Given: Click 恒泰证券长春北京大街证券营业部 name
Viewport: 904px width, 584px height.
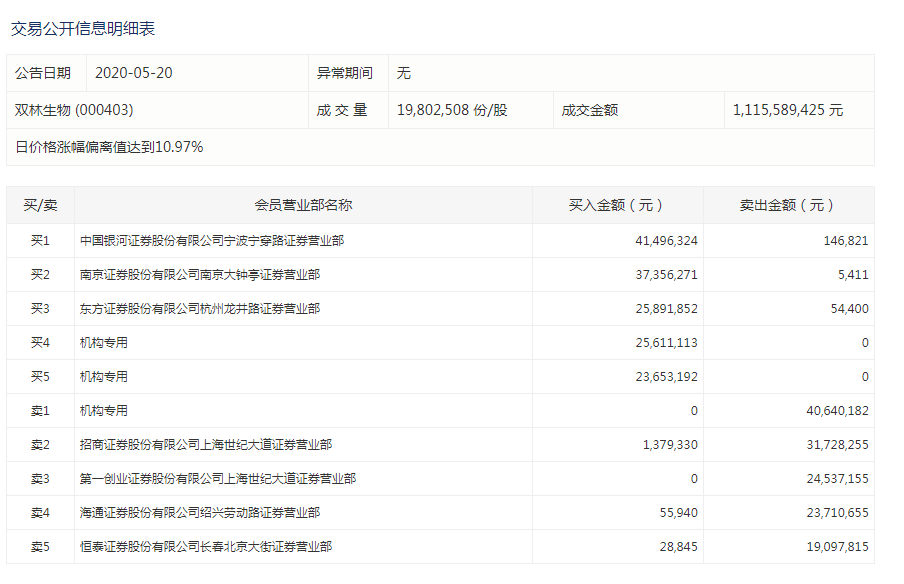Looking at the screenshot, I should tap(206, 547).
